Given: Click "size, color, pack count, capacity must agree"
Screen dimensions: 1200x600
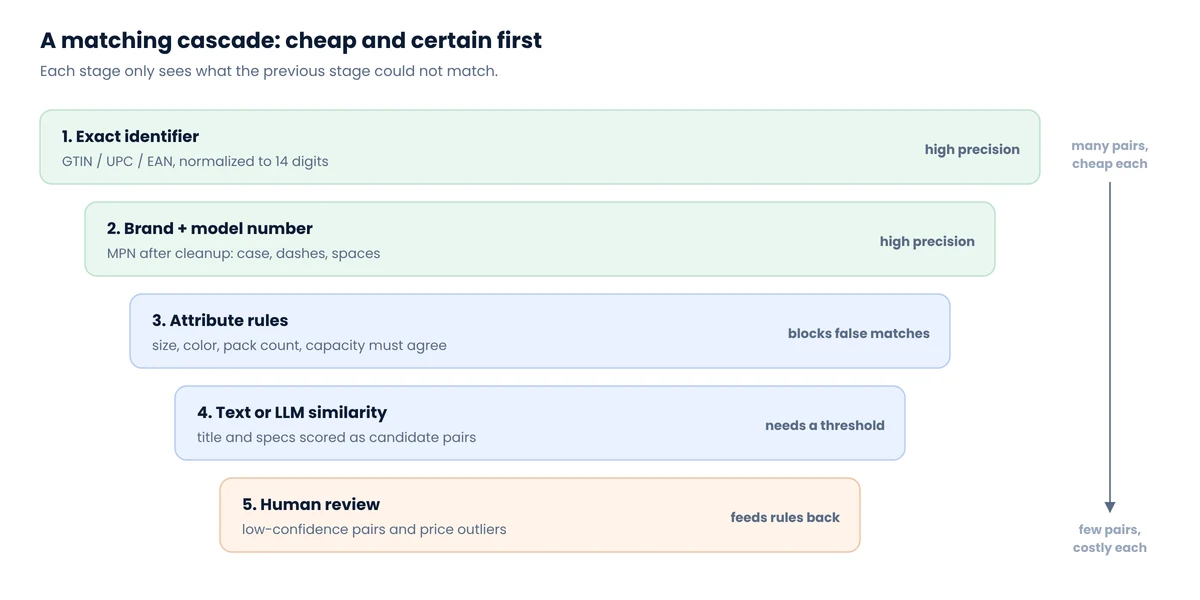Looking at the screenshot, I should tap(299, 345).
